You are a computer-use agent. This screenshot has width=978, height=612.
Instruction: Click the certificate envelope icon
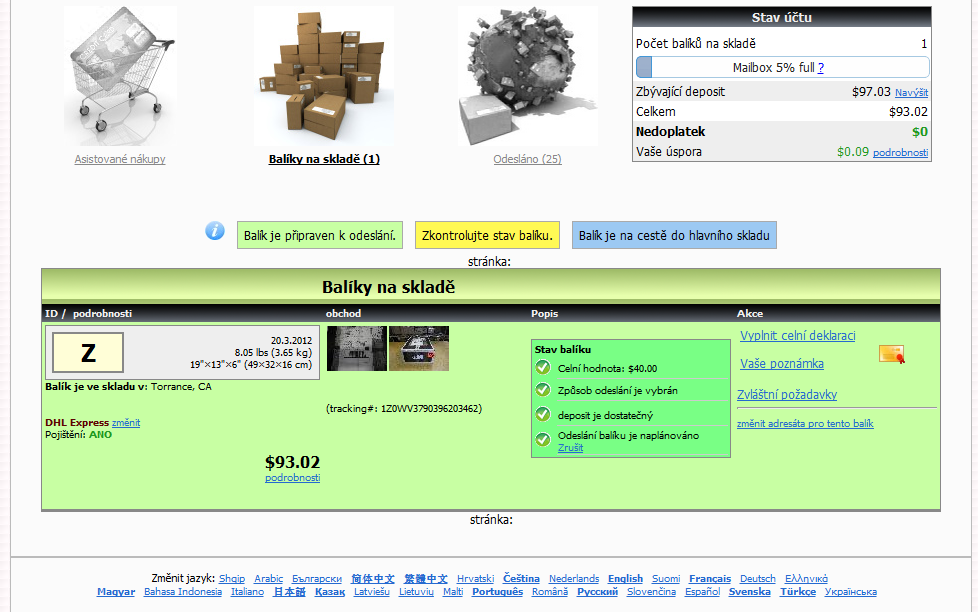(891, 354)
